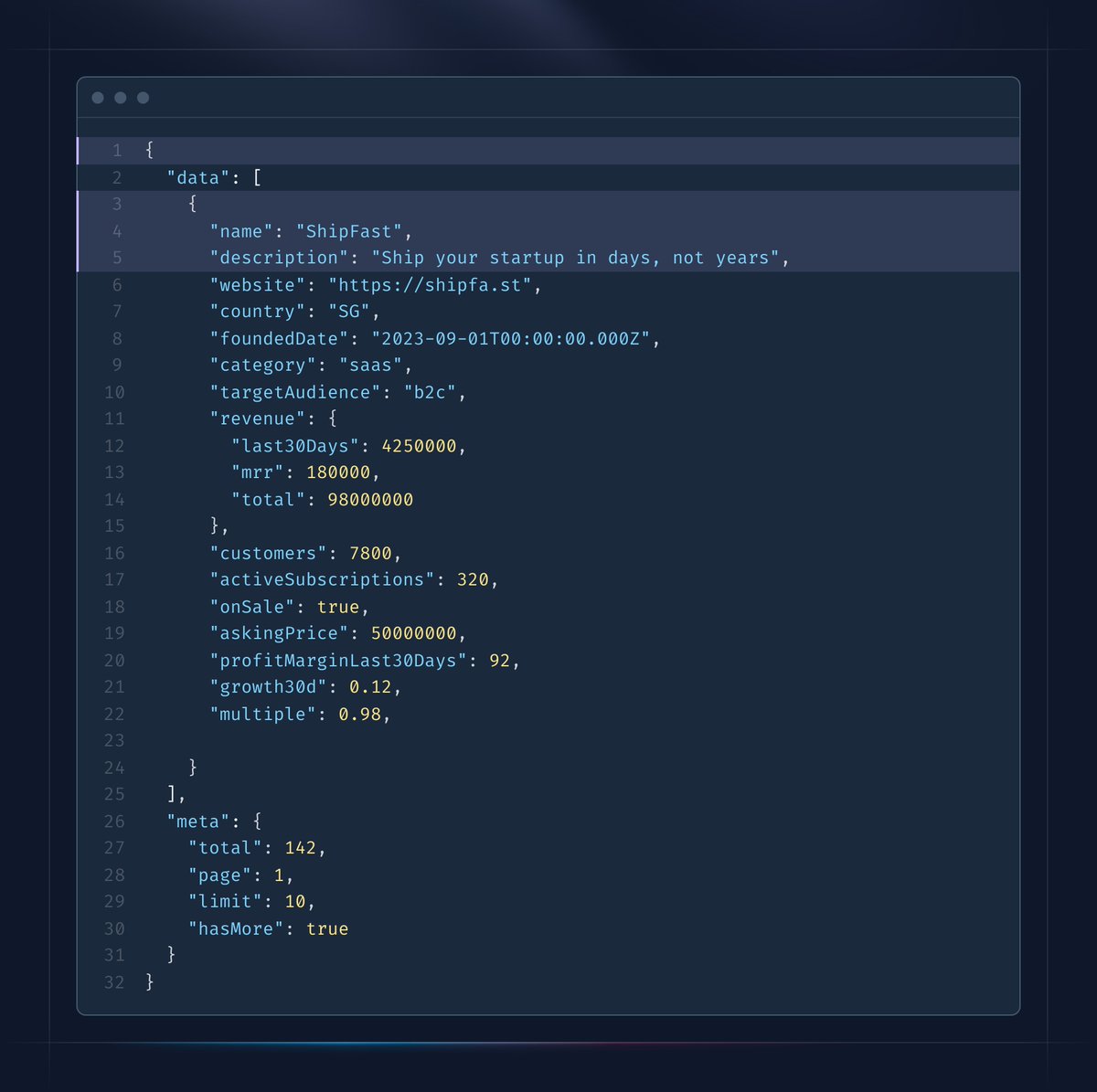The height and width of the screenshot is (1092, 1097).
Task: Click the 92 profit margin value
Action: coord(499,661)
